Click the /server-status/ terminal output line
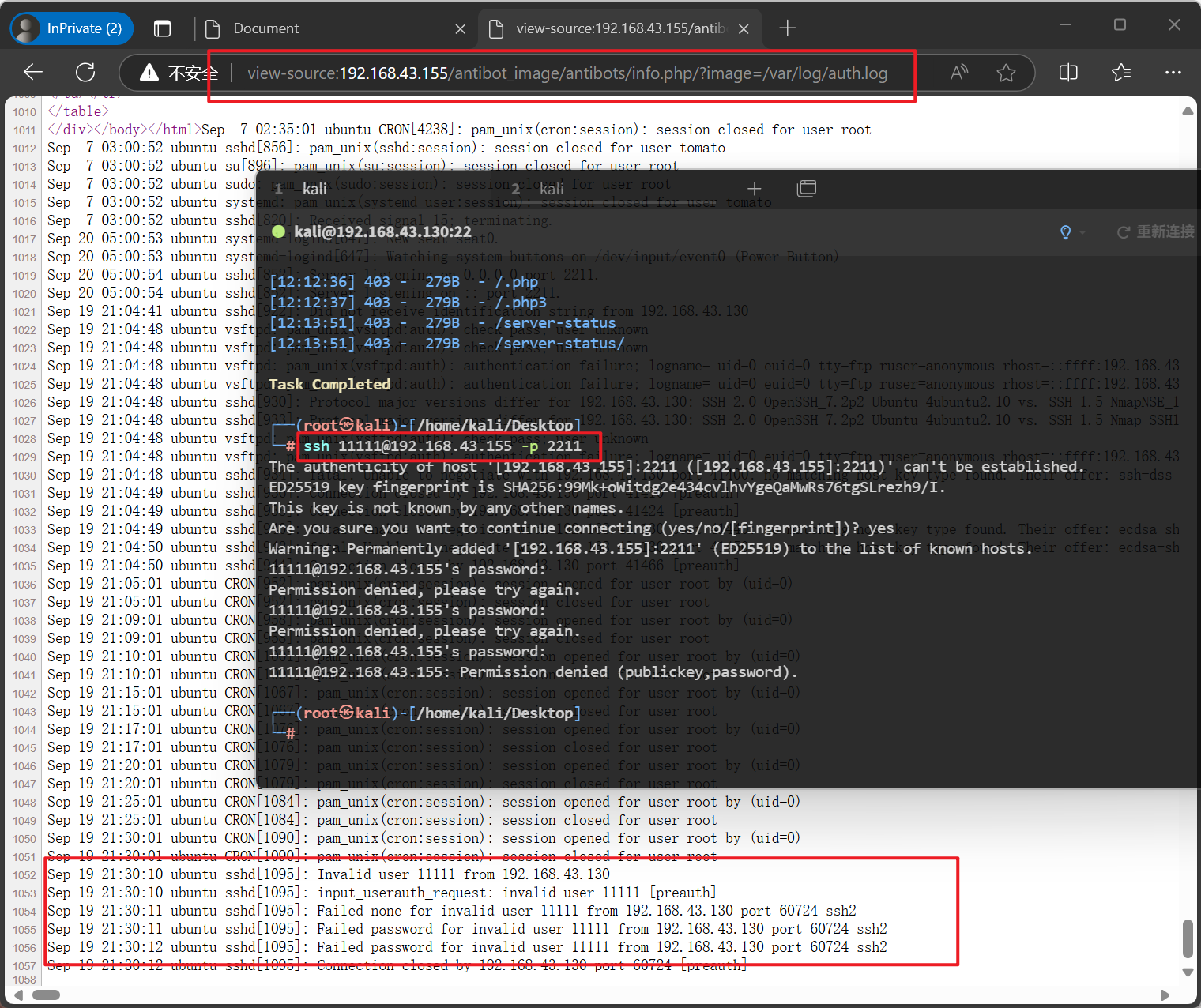 pyautogui.click(x=447, y=344)
